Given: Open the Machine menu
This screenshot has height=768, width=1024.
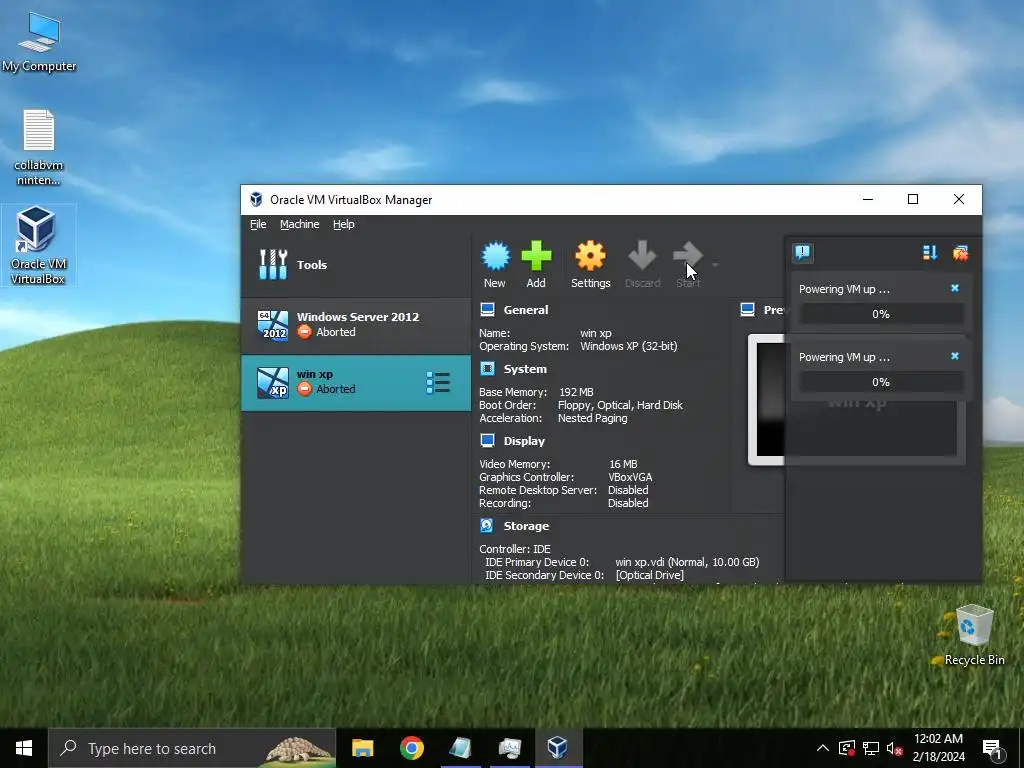Looking at the screenshot, I should [300, 224].
